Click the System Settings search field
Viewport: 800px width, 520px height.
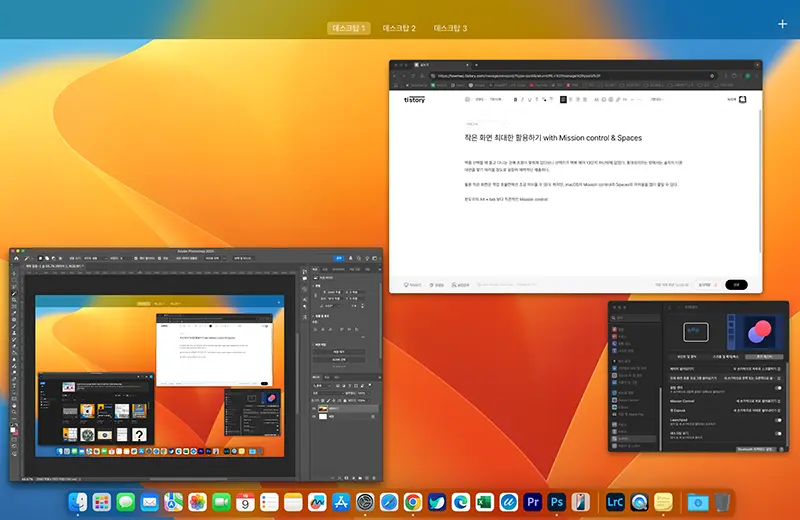pos(636,318)
